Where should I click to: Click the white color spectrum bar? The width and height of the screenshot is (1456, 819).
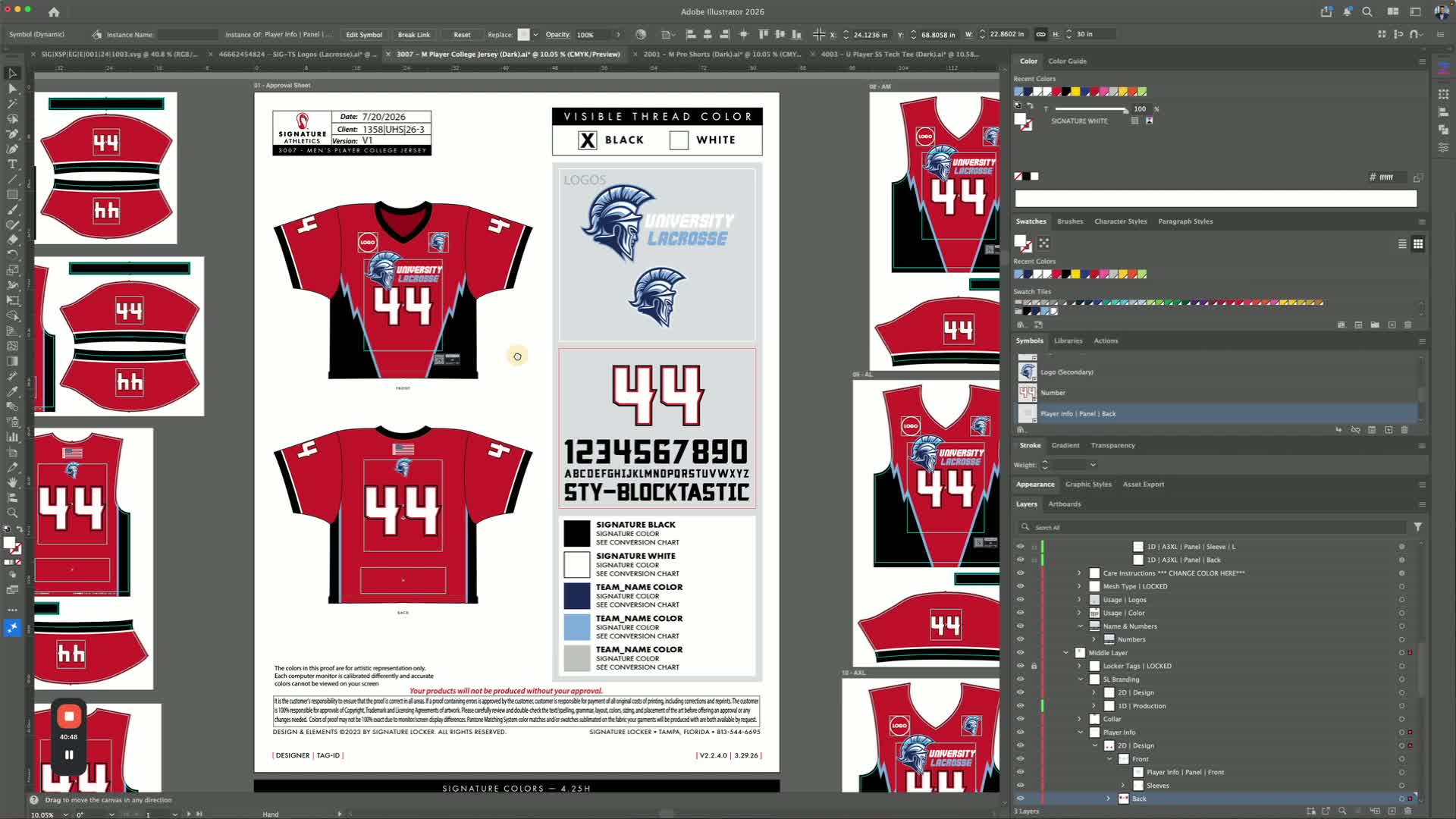tap(1216, 199)
